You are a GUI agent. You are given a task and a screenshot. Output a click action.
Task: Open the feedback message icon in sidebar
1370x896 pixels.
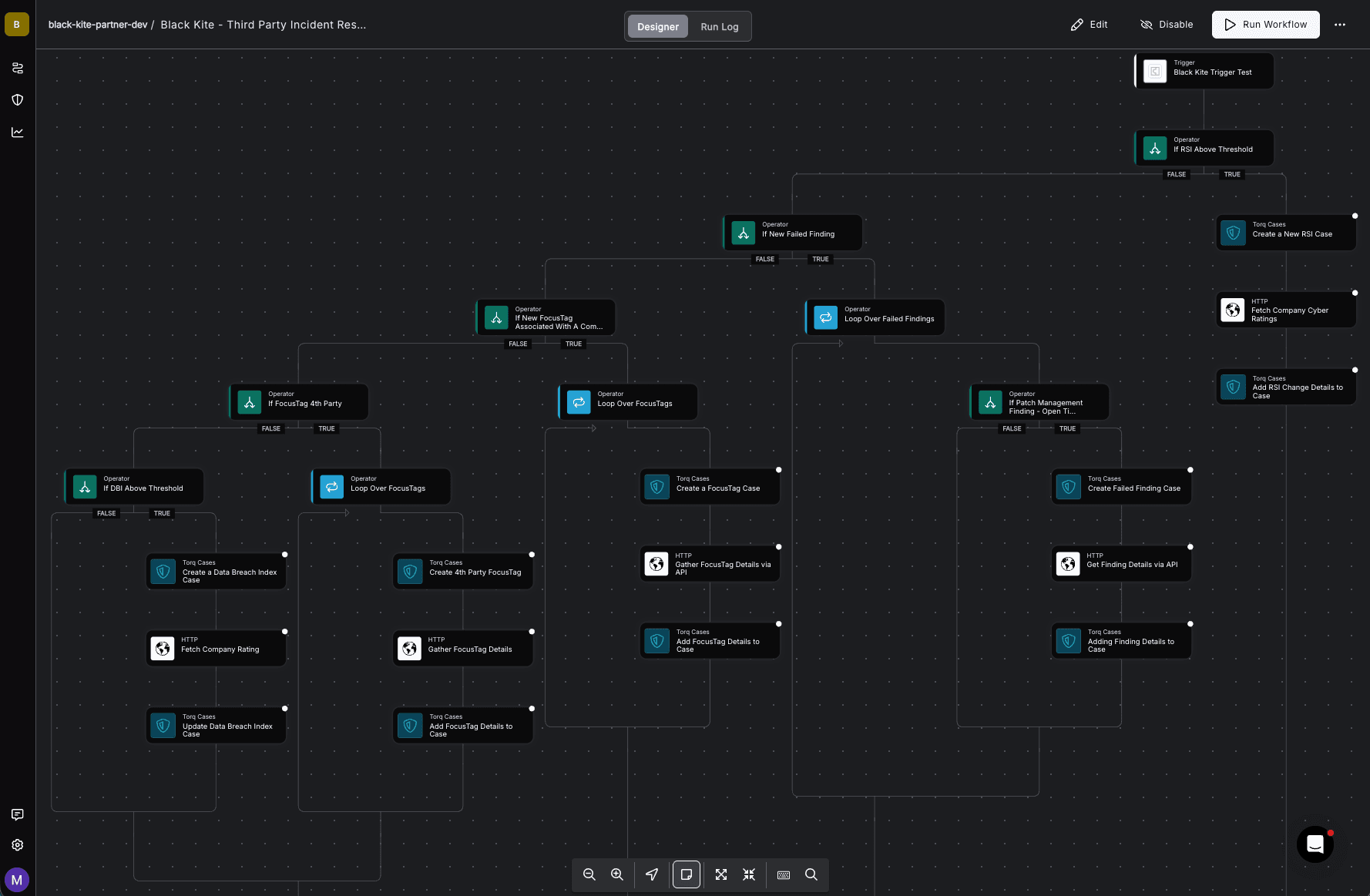17,814
